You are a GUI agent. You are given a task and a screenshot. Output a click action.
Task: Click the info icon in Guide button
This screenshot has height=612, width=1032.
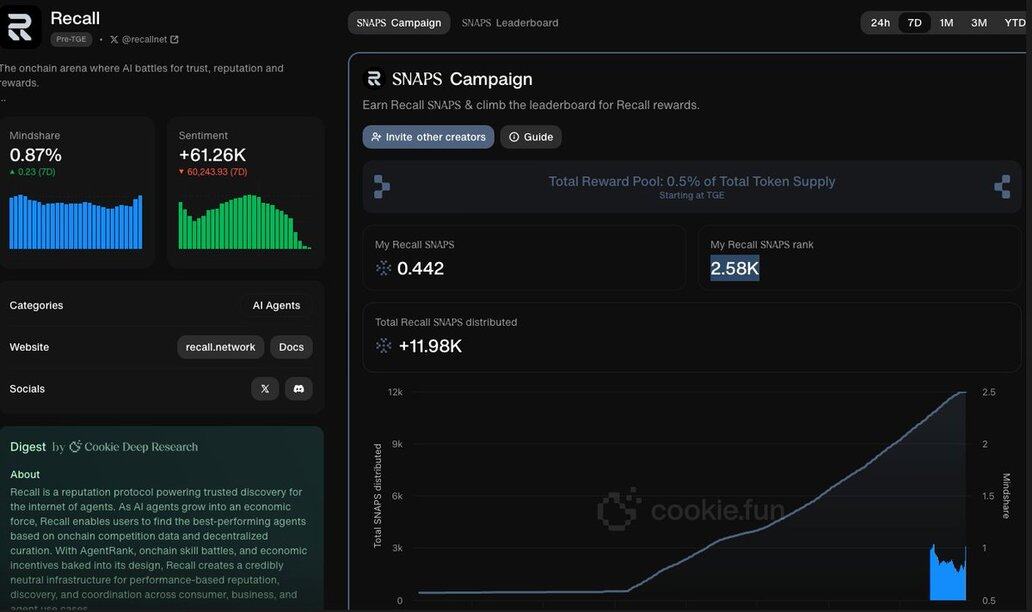click(x=514, y=137)
